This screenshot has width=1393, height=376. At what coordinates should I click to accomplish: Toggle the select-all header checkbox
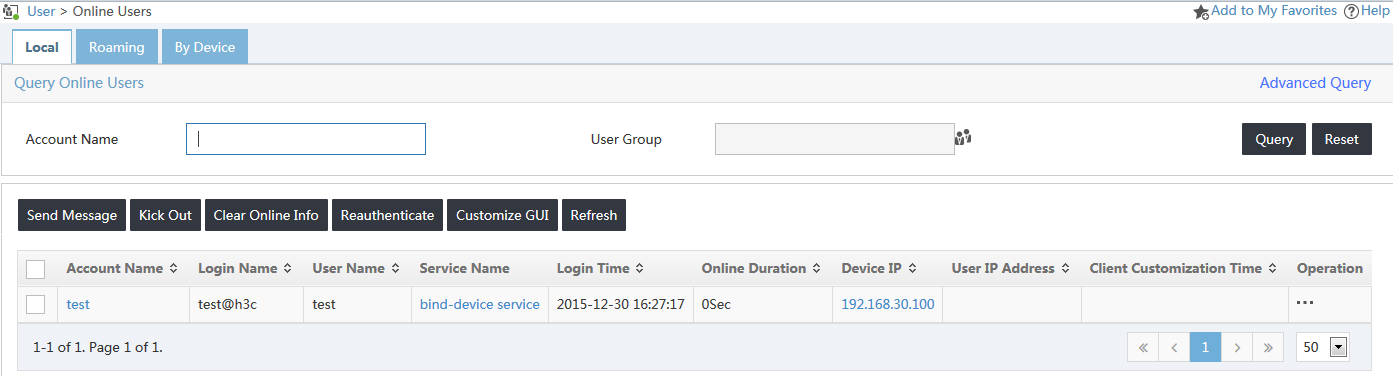(35, 269)
